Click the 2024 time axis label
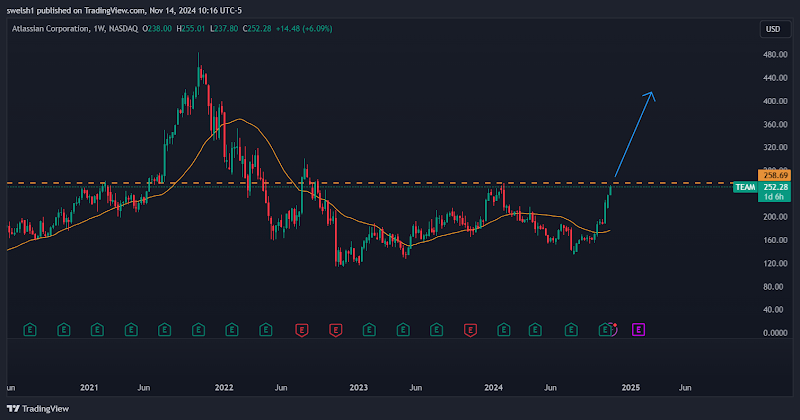800x420 pixels. [x=493, y=388]
